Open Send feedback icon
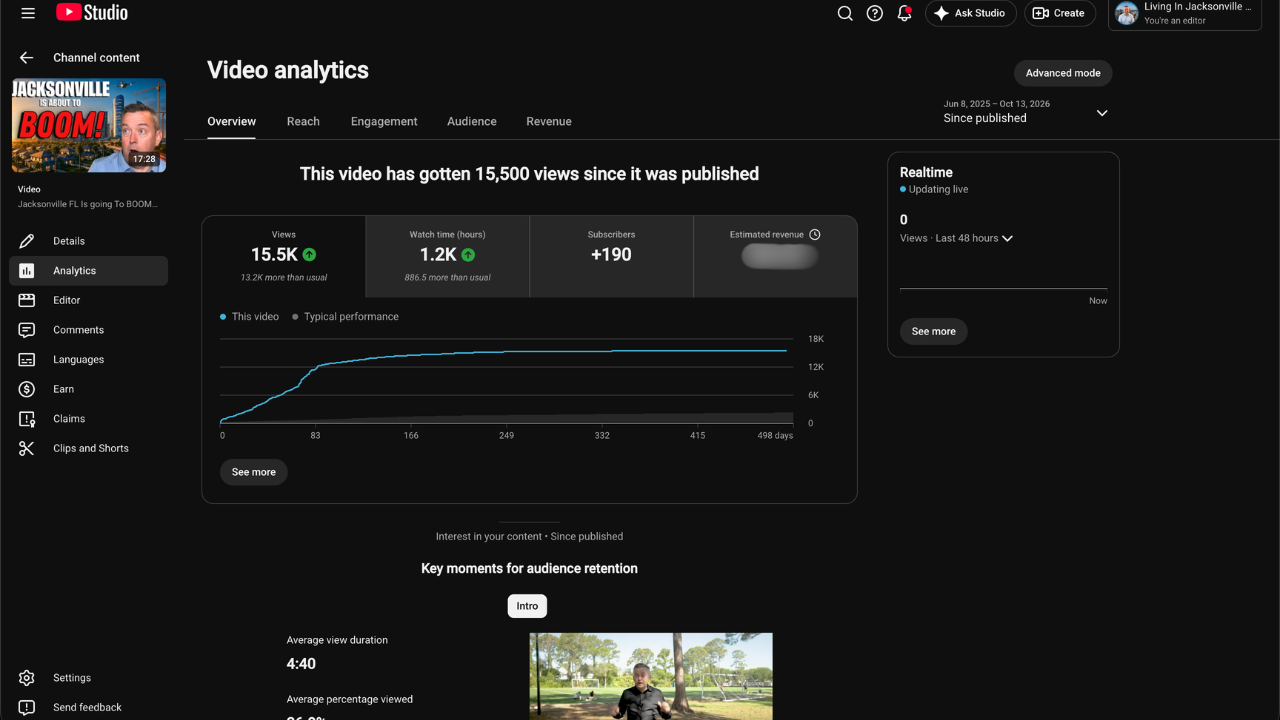1280x720 pixels. pos(27,707)
